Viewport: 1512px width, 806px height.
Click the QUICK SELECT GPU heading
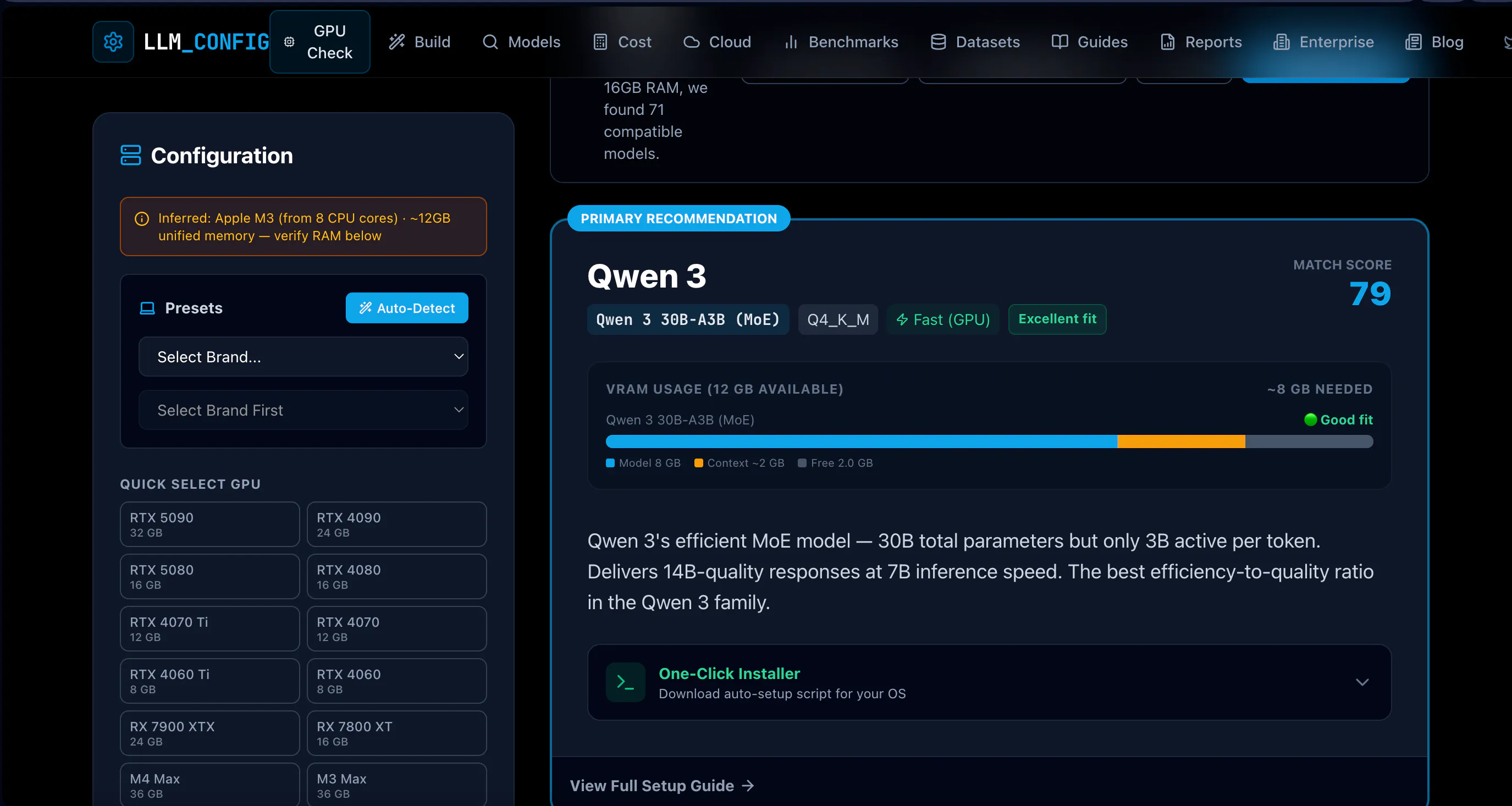[x=190, y=484]
